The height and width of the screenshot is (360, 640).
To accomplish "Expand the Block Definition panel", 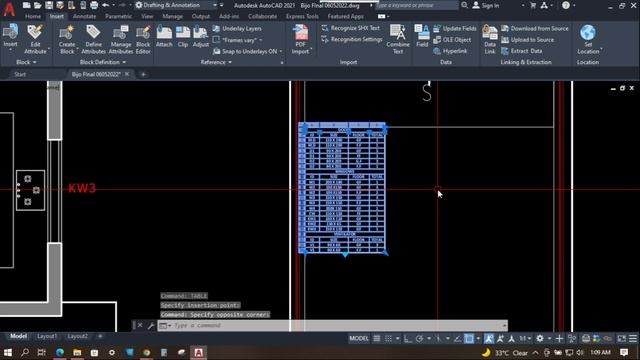I will point(102,62).
